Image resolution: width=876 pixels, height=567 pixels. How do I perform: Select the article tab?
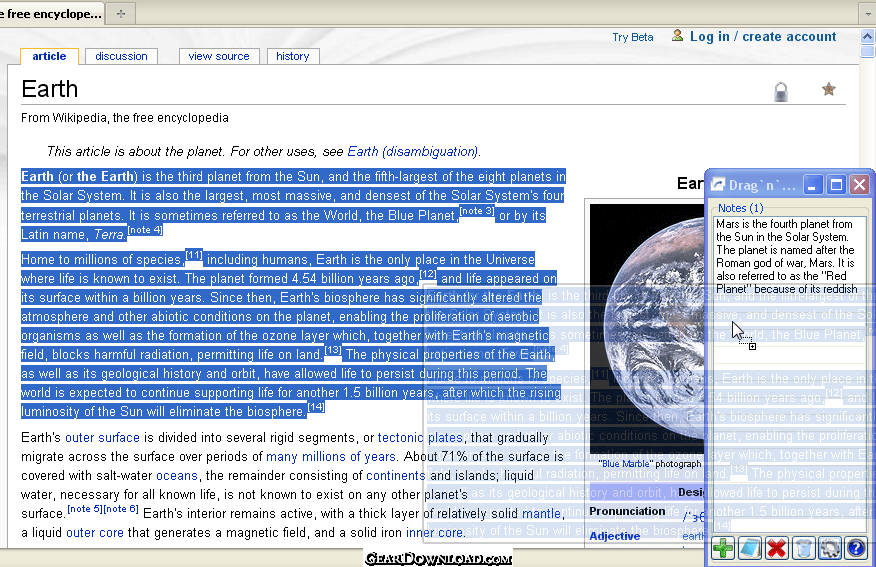point(49,56)
